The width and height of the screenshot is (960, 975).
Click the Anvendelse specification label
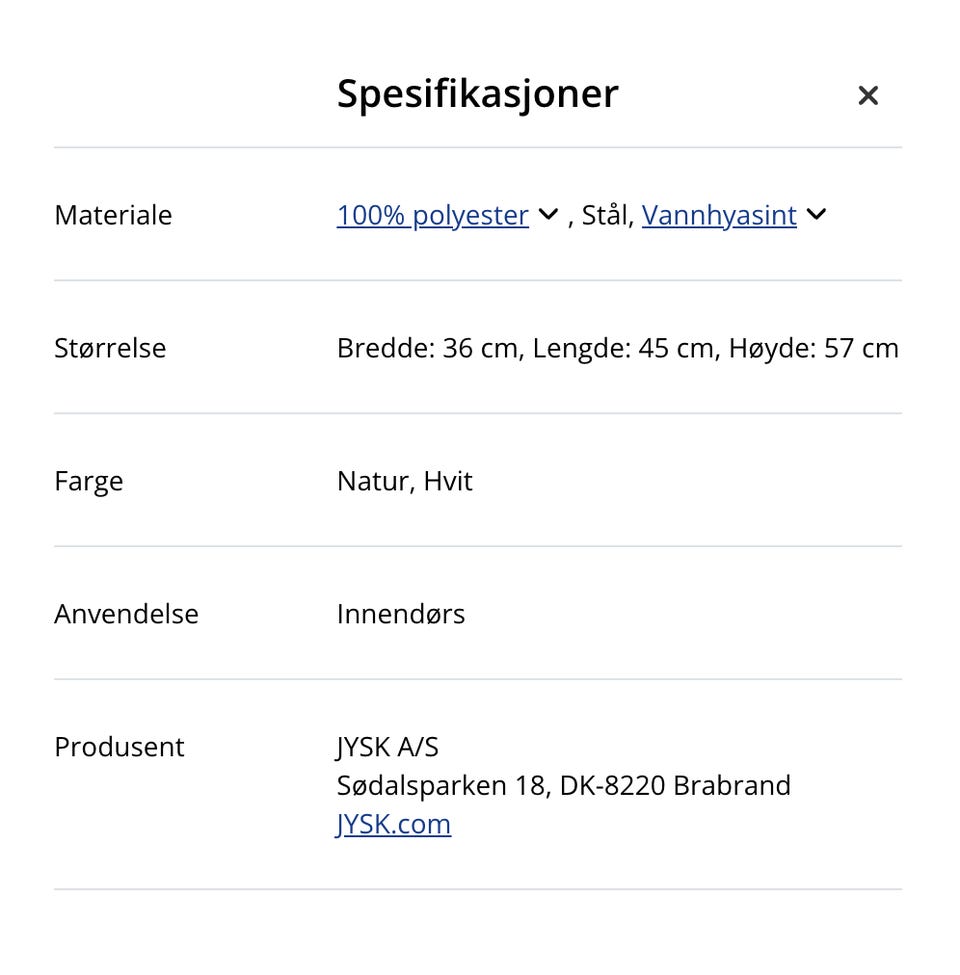[126, 614]
